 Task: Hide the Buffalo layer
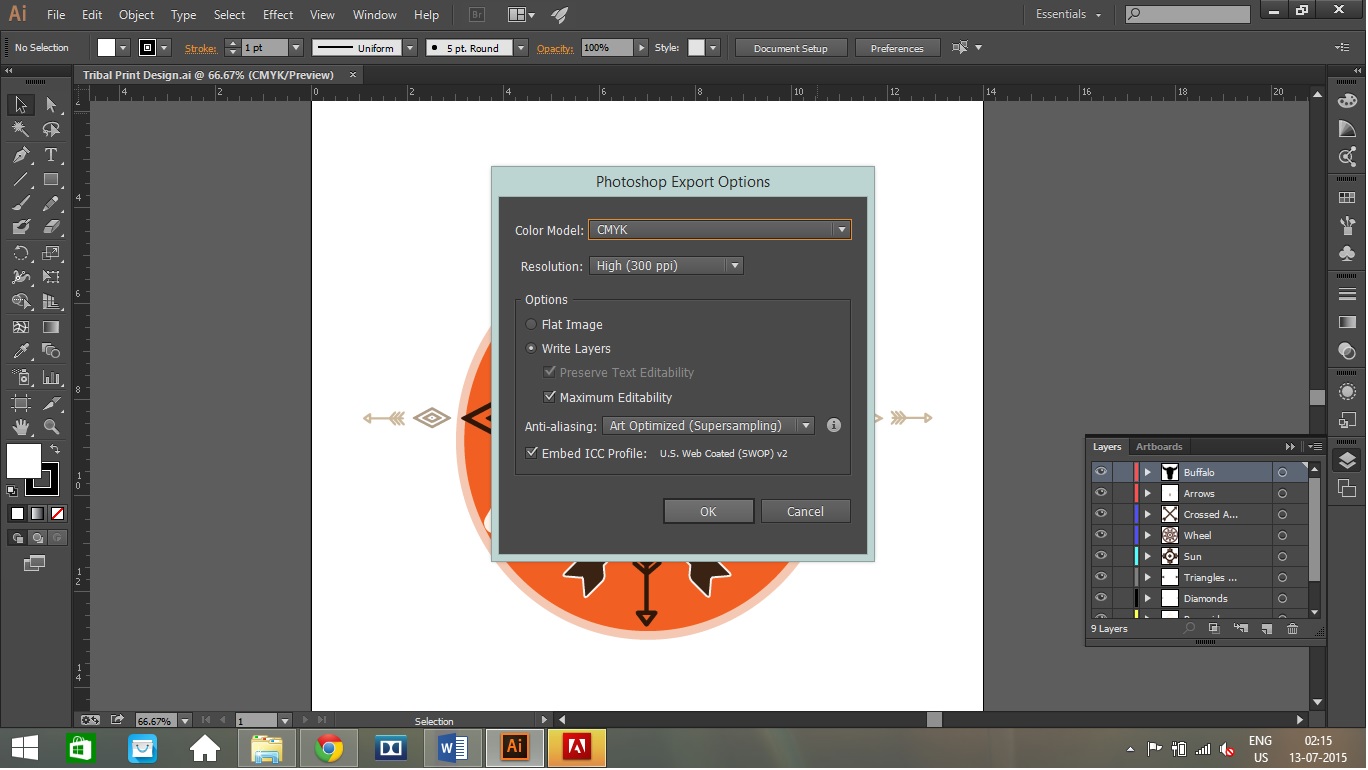(1101, 472)
